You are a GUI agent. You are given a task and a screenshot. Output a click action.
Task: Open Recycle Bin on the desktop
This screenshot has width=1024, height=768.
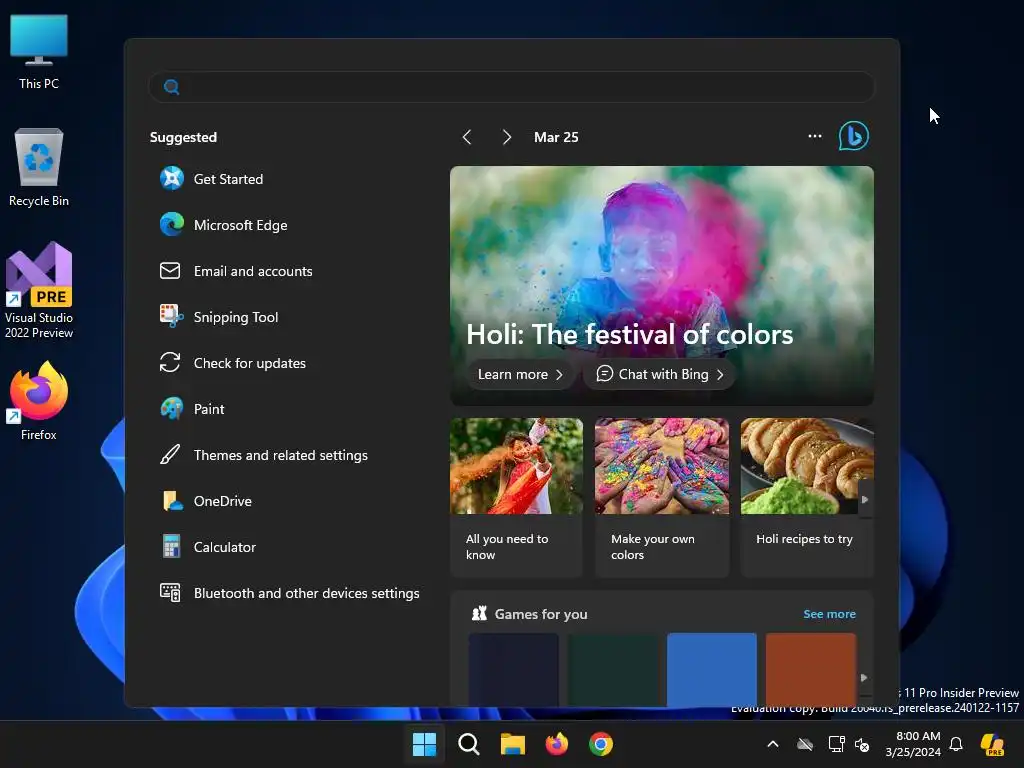click(39, 168)
